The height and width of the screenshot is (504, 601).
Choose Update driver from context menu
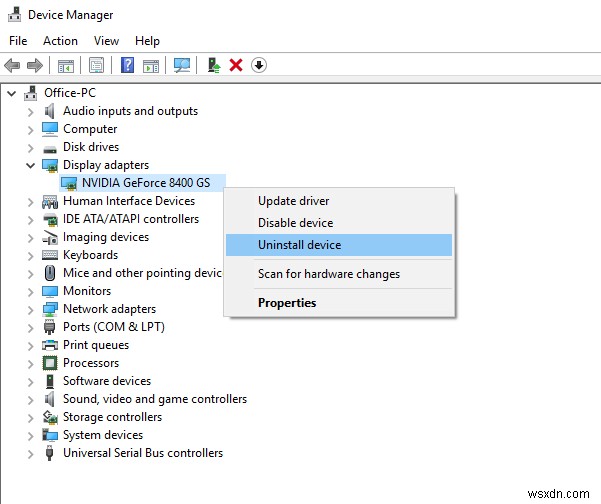pos(339,201)
